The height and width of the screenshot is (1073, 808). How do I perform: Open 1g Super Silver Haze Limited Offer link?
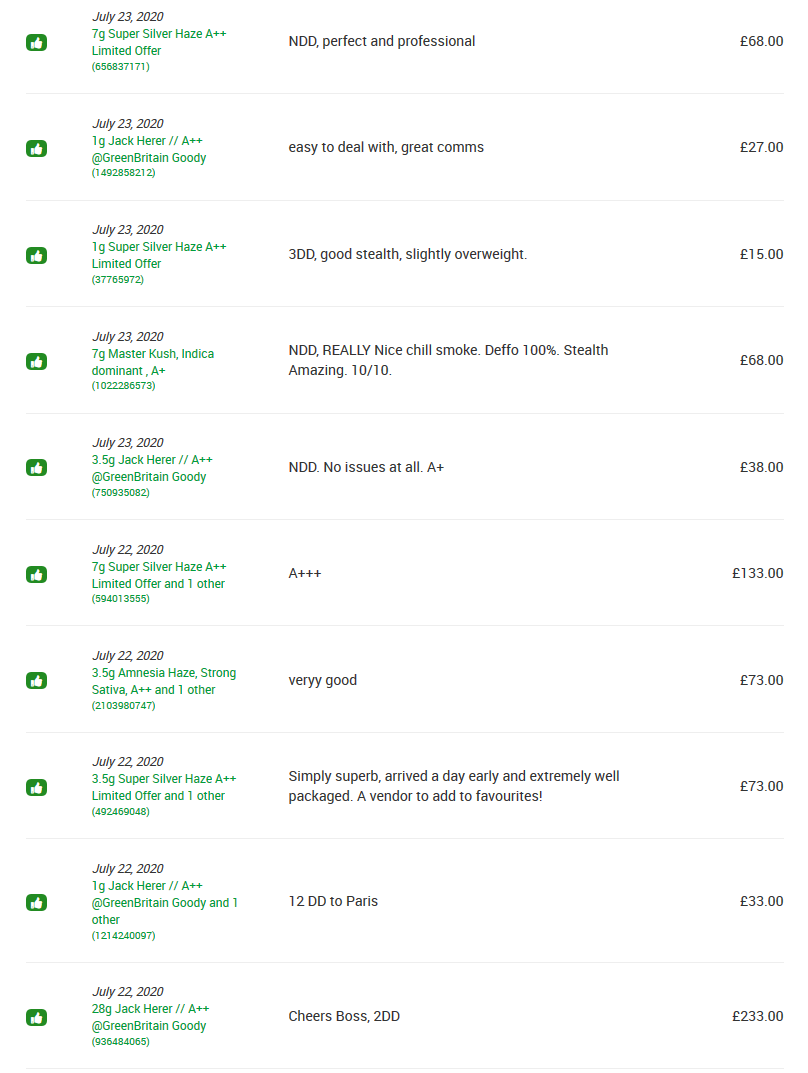(159, 255)
